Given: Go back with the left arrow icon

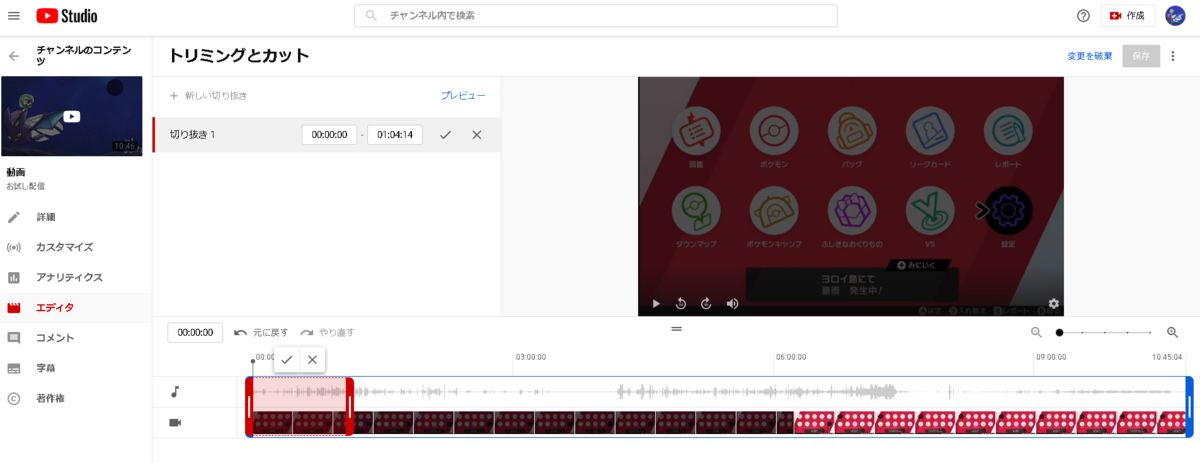Looking at the screenshot, I should click(14, 56).
